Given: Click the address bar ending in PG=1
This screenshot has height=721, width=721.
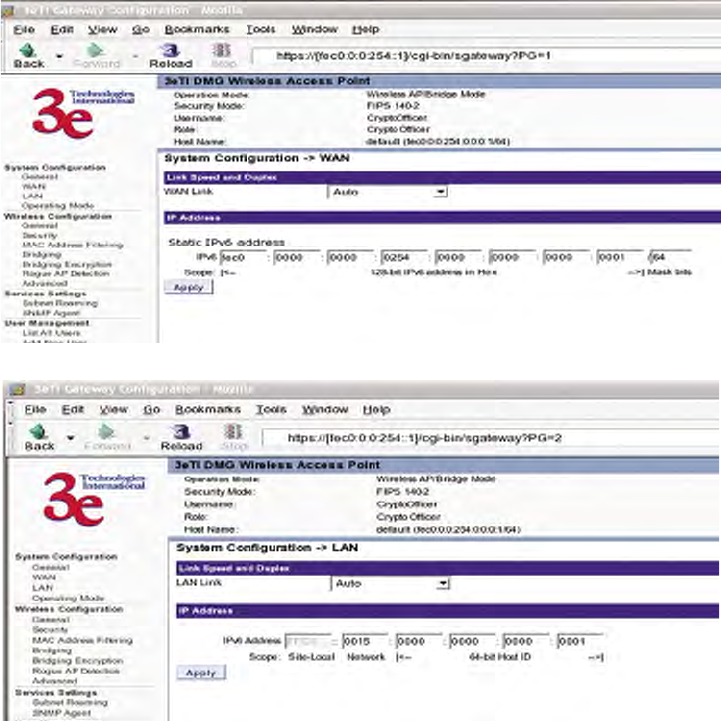Looking at the screenshot, I should 486,56.
